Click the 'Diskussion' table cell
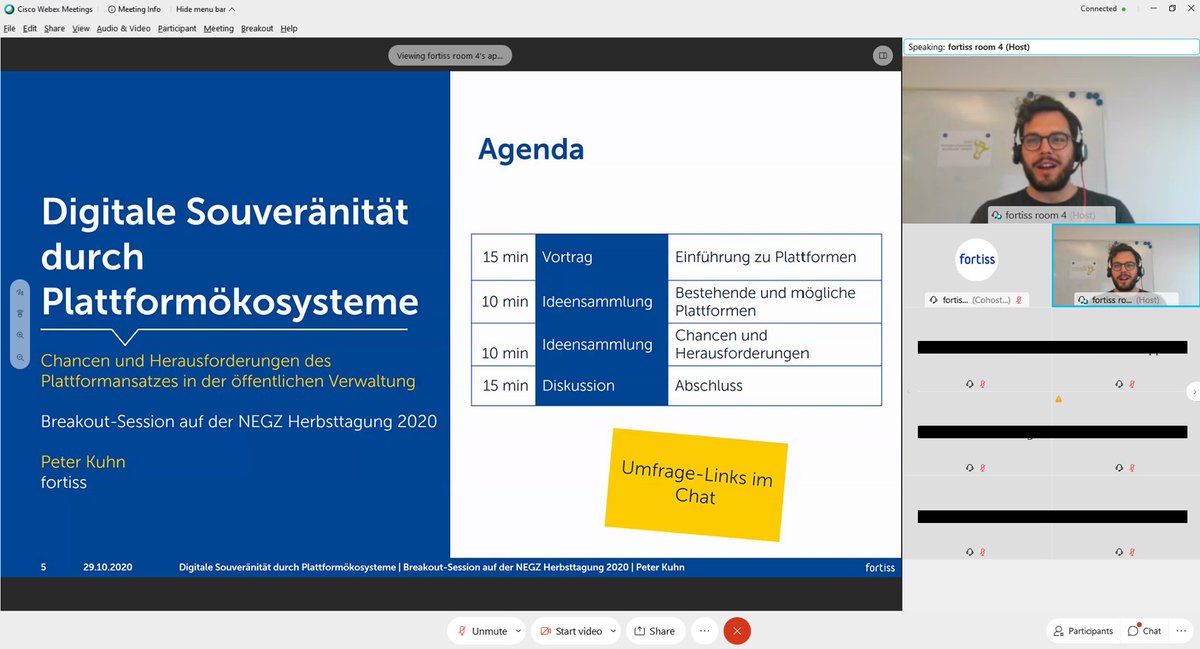1200x649 pixels. click(x=601, y=385)
